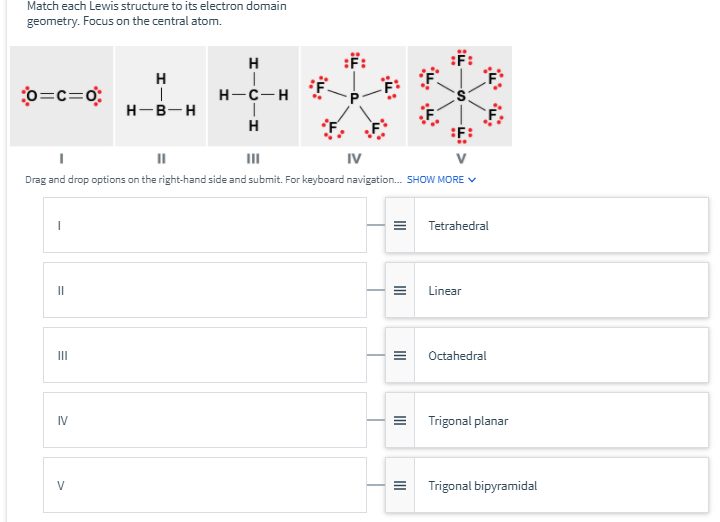Click the drag handle icon beside Tetrahedral
This screenshot has height=522, width=720.
tap(400, 225)
